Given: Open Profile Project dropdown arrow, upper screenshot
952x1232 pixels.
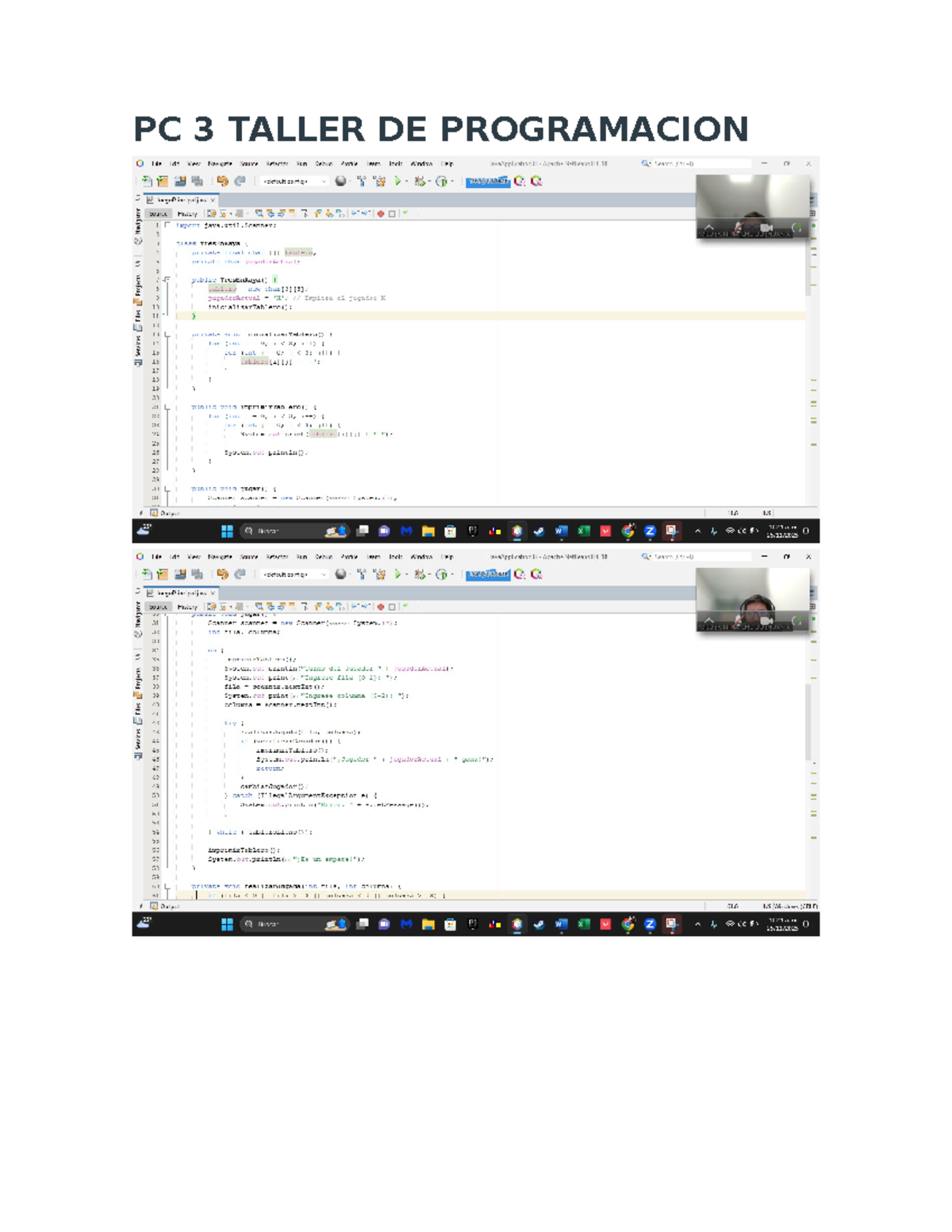Looking at the screenshot, I should [451, 182].
